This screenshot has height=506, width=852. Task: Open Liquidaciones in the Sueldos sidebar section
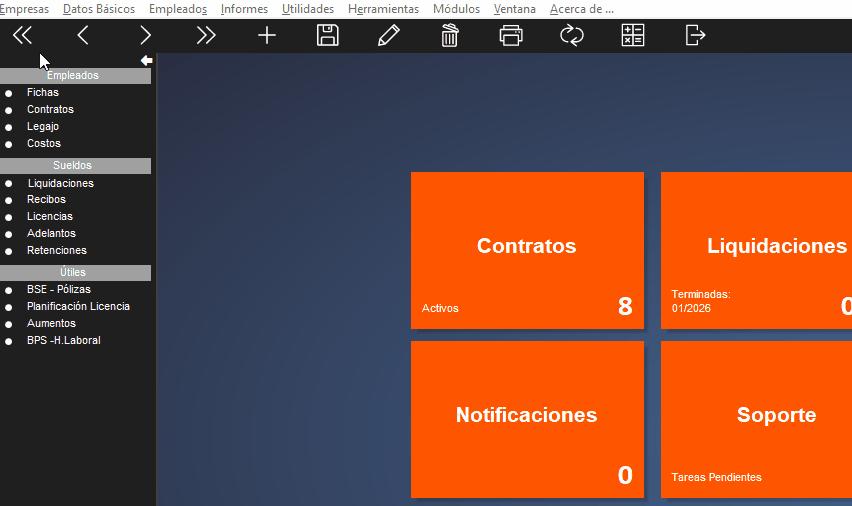pyautogui.click(x=60, y=183)
